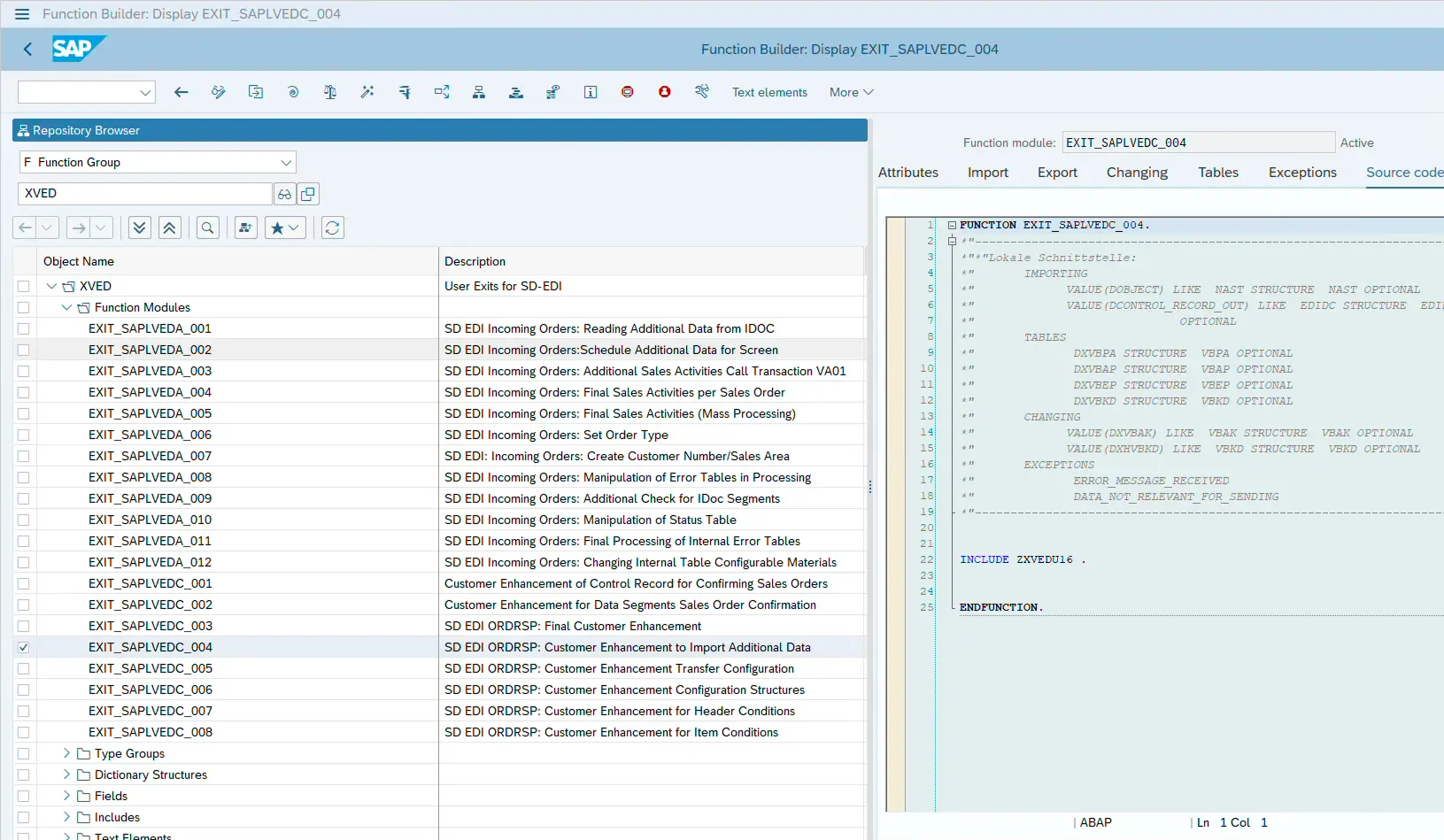Expand all nodes with double-down chevron icon
The image size is (1444, 840).
click(x=139, y=227)
